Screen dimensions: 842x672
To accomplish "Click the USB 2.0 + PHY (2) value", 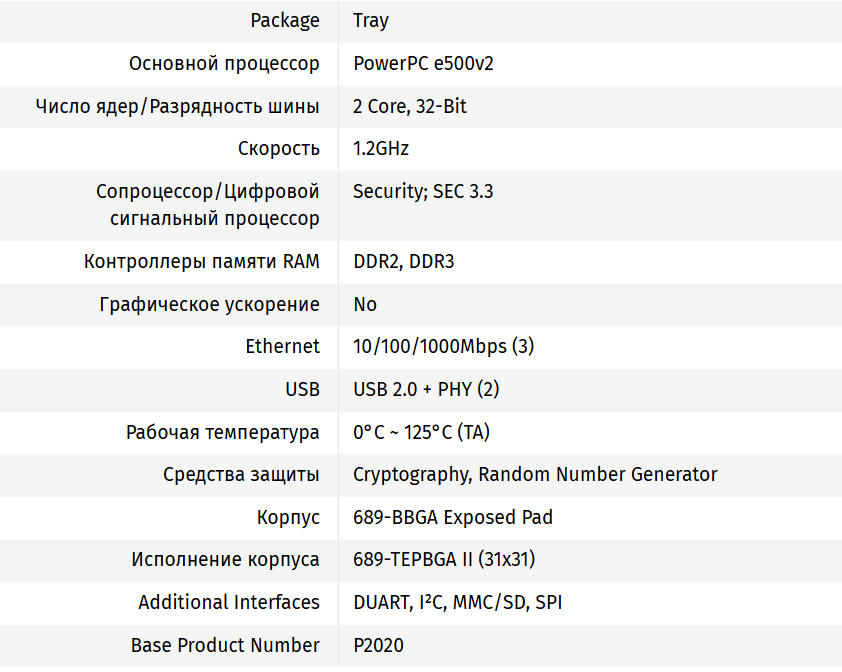I will click(x=426, y=389).
